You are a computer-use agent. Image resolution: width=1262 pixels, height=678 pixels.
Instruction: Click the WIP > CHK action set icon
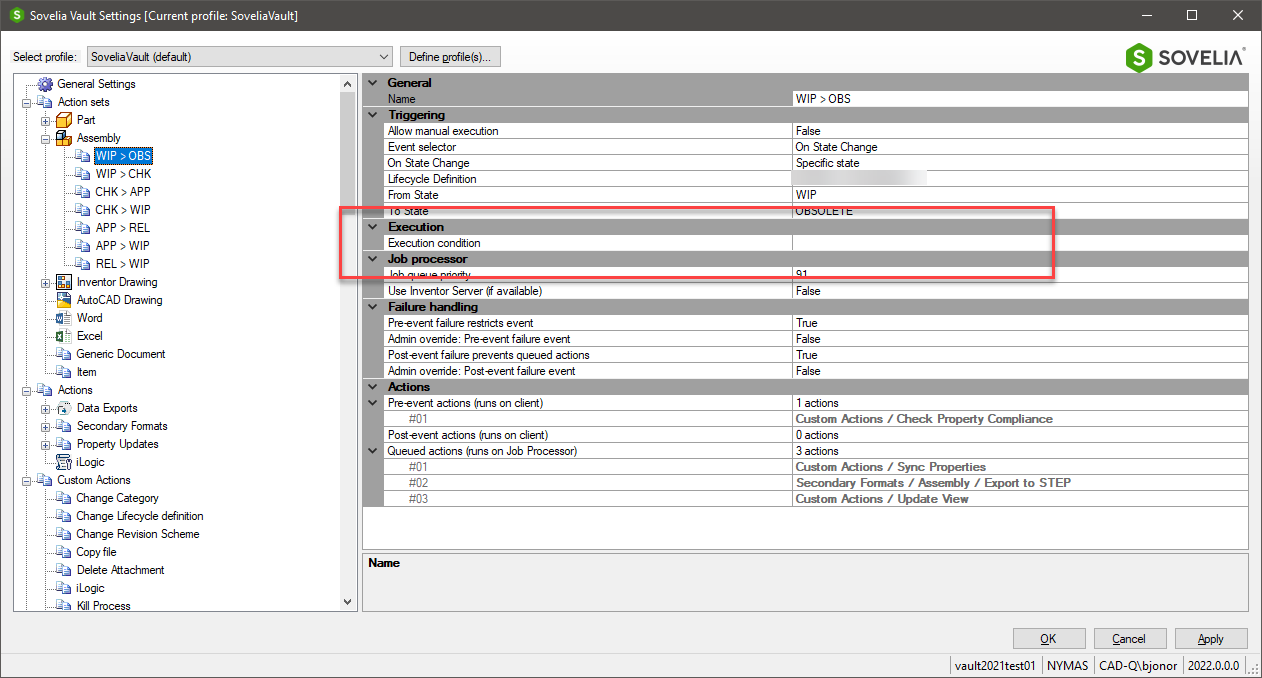point(83,174)
